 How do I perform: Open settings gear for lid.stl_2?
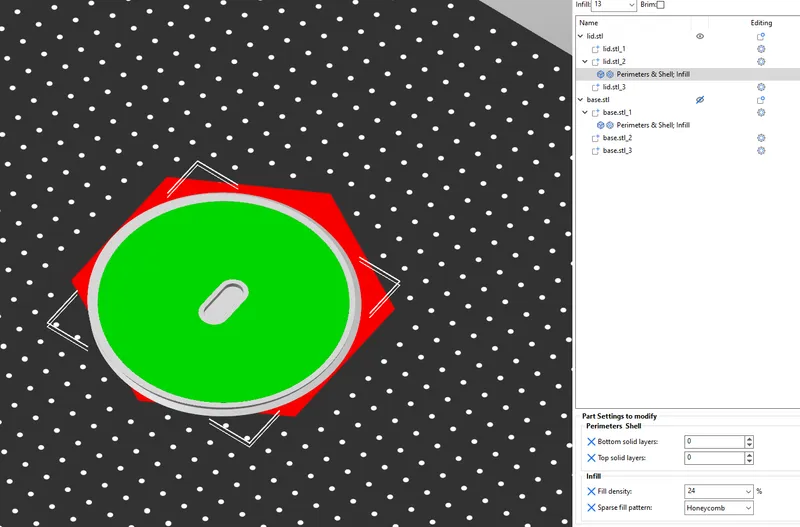(761, 62)
